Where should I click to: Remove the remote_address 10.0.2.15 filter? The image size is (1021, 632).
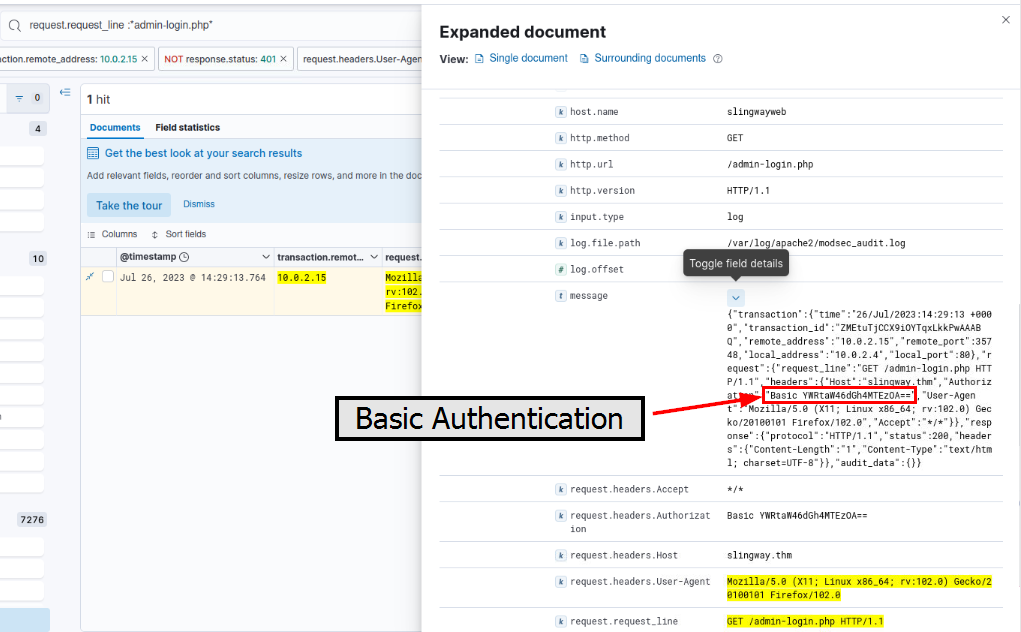[145, 60]
